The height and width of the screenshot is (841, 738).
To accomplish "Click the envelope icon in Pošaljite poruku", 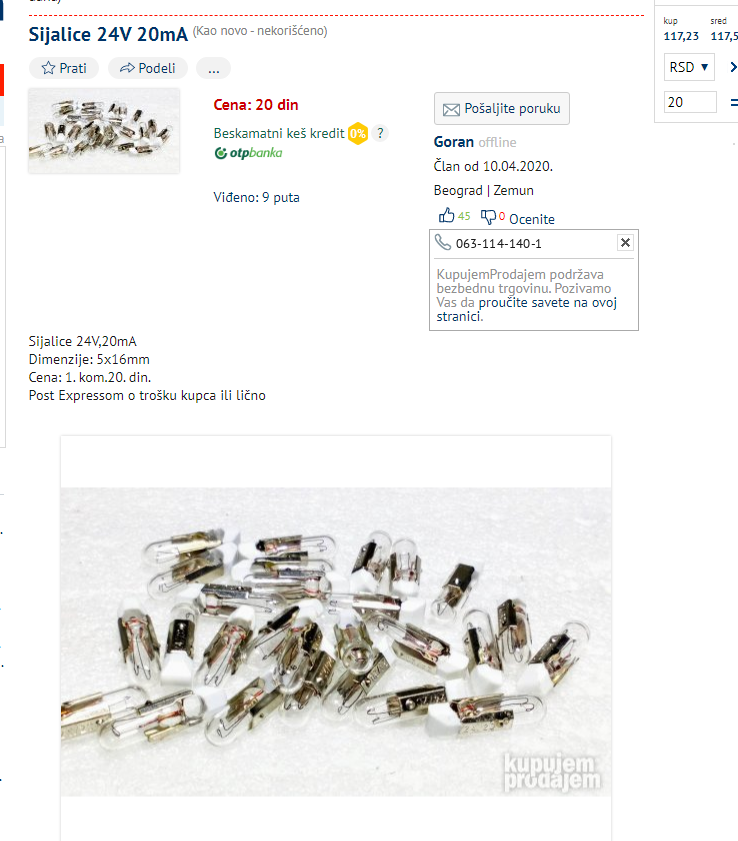I will click(451, 109).
